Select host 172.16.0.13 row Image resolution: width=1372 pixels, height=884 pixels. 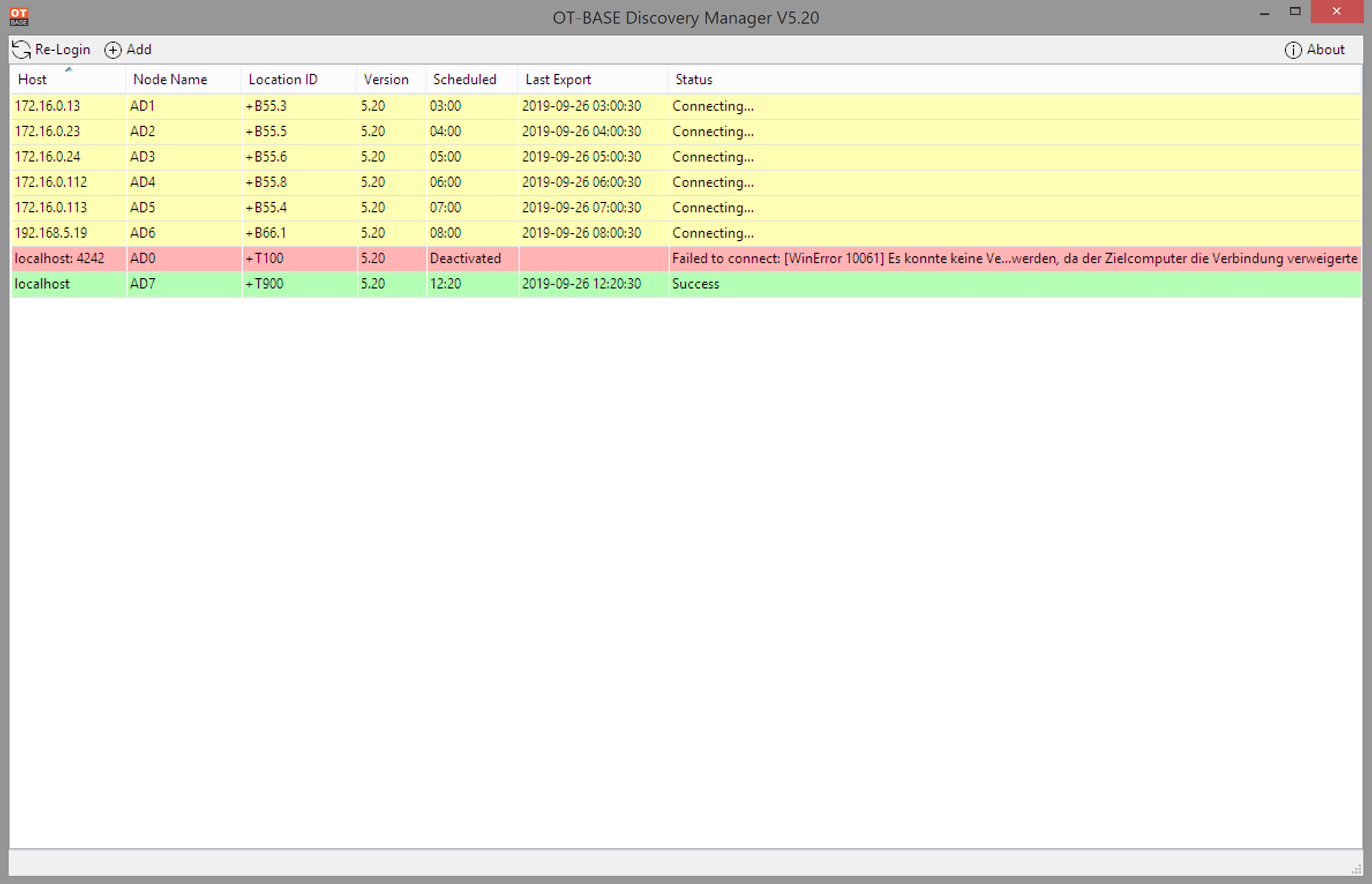(x=686, y=106)
